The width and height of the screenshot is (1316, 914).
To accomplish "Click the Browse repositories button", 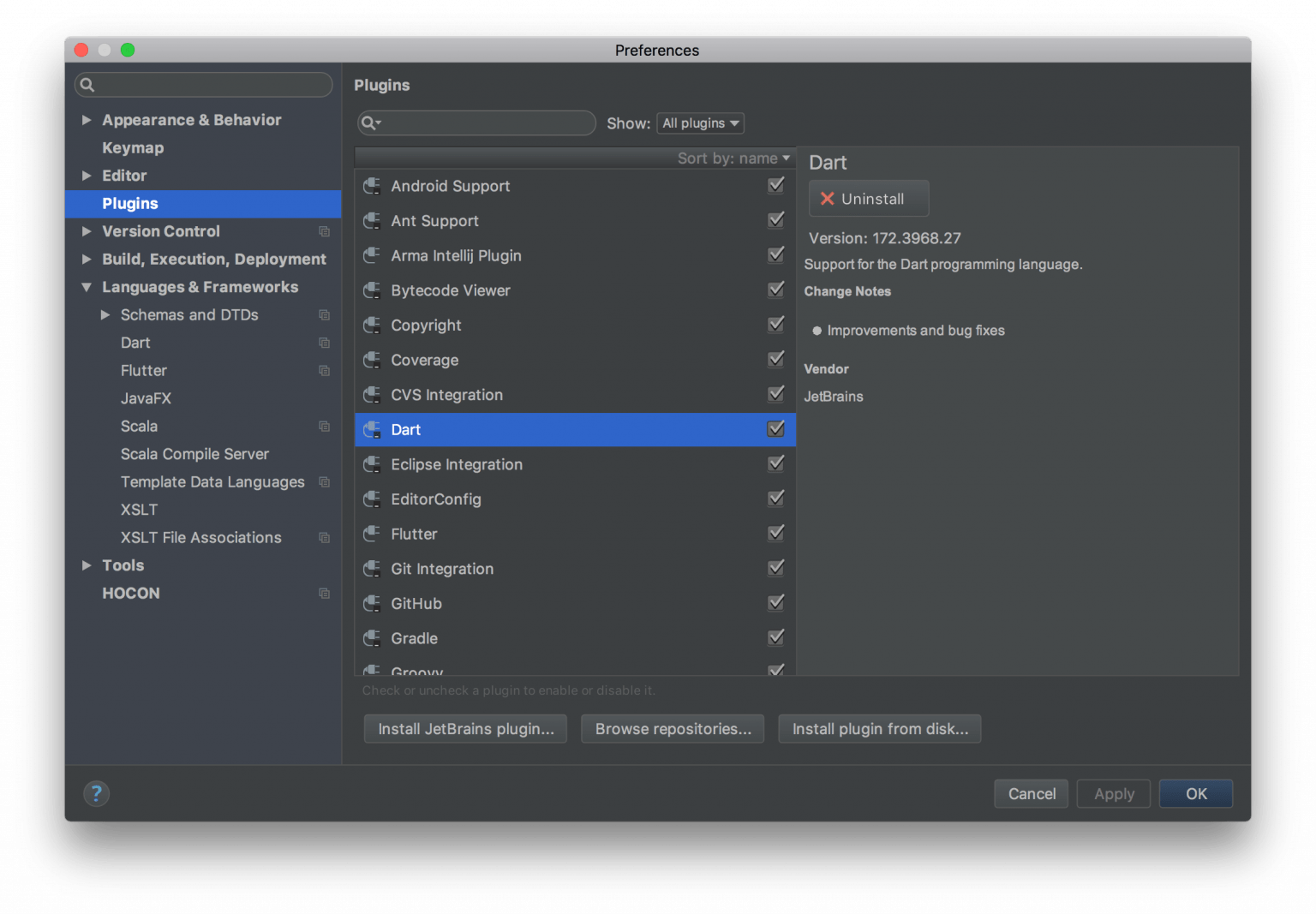I will (x=673, y=729).
